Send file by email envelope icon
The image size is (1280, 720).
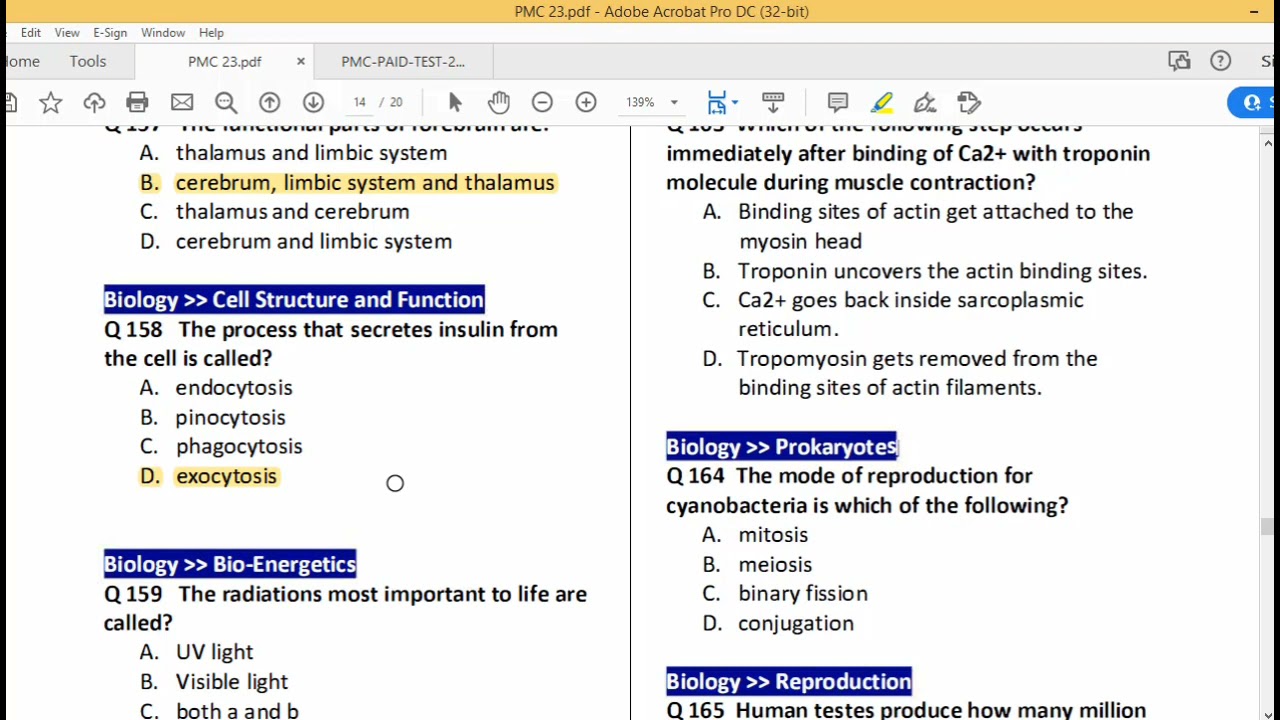[x=182, y=102]
